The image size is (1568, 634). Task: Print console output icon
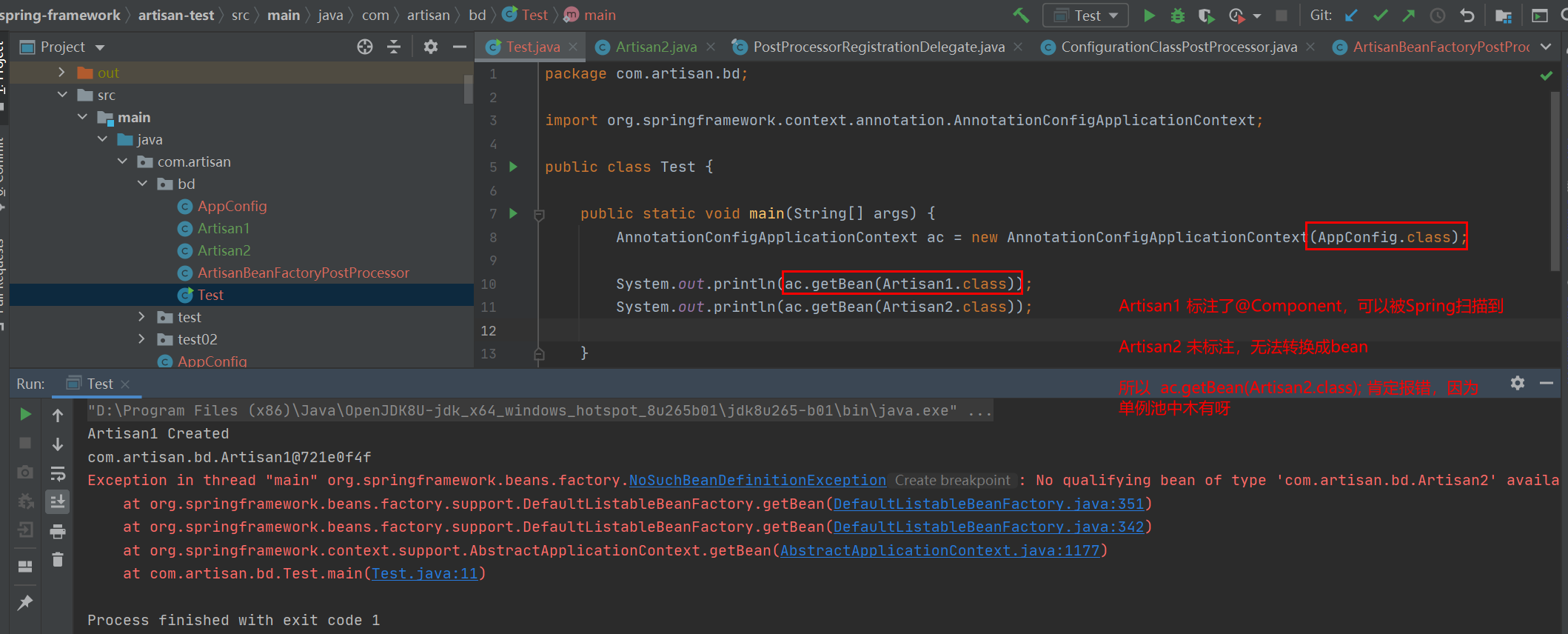58,531
